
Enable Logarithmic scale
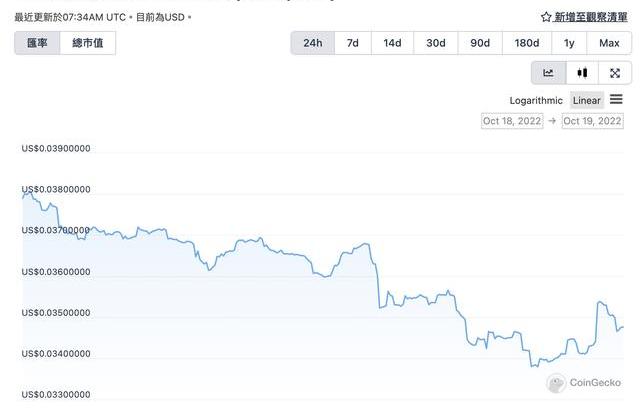536,100
